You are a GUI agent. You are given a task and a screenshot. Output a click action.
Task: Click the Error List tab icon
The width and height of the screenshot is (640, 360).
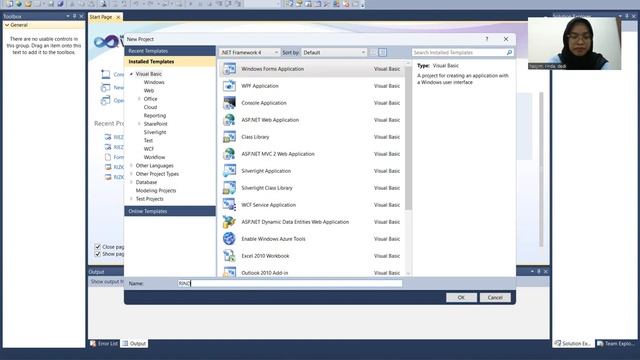93,344
